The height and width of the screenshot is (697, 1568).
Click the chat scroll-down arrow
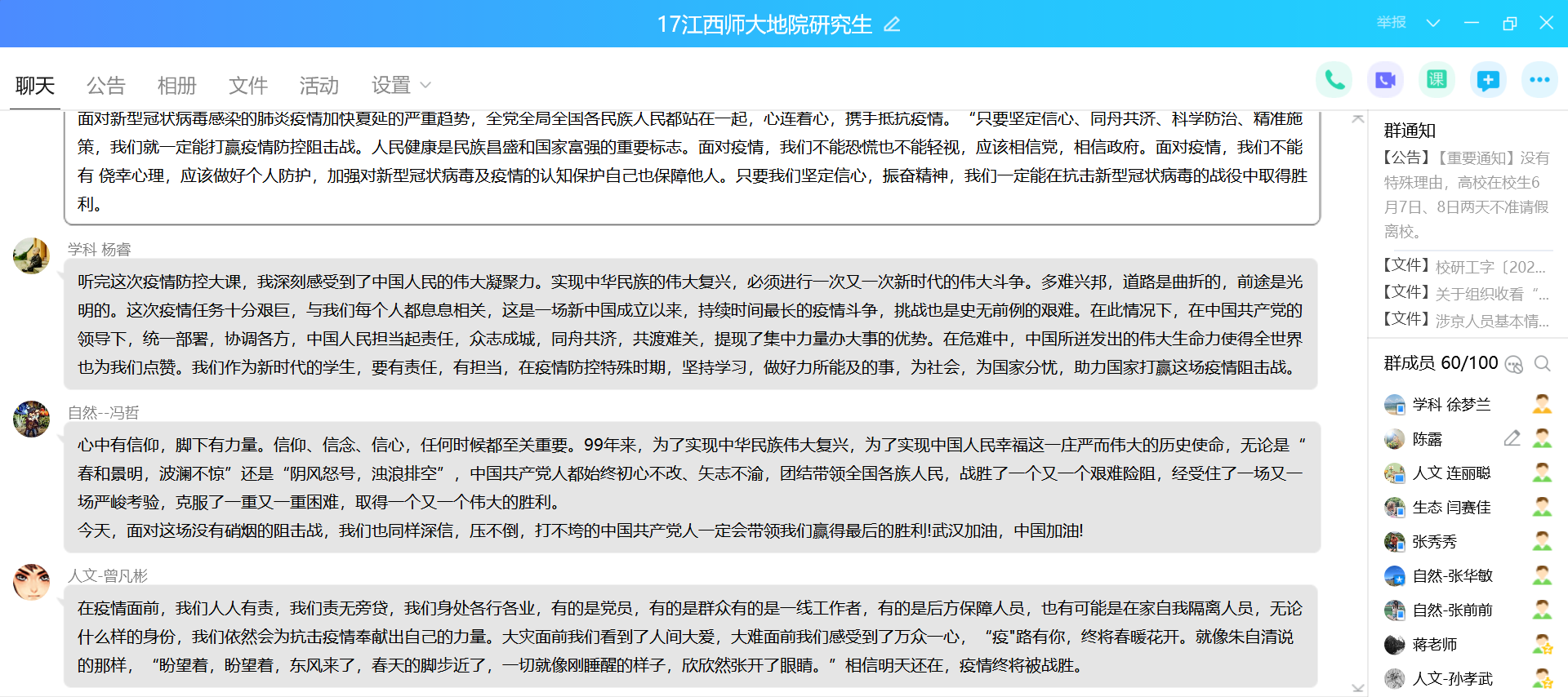(1357, 688)
